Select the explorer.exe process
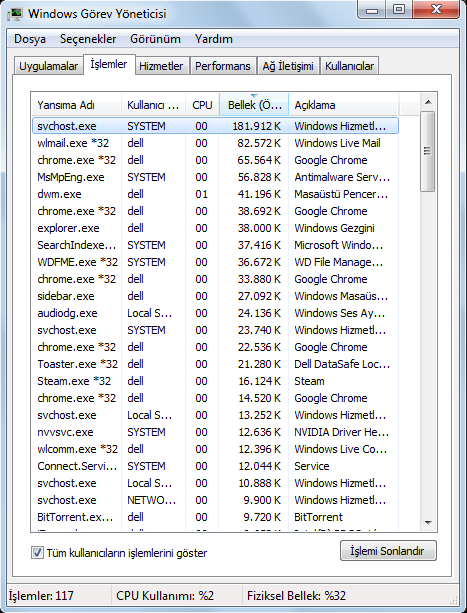The width and height of the screenshot is (467, 613). coord(215,228)
